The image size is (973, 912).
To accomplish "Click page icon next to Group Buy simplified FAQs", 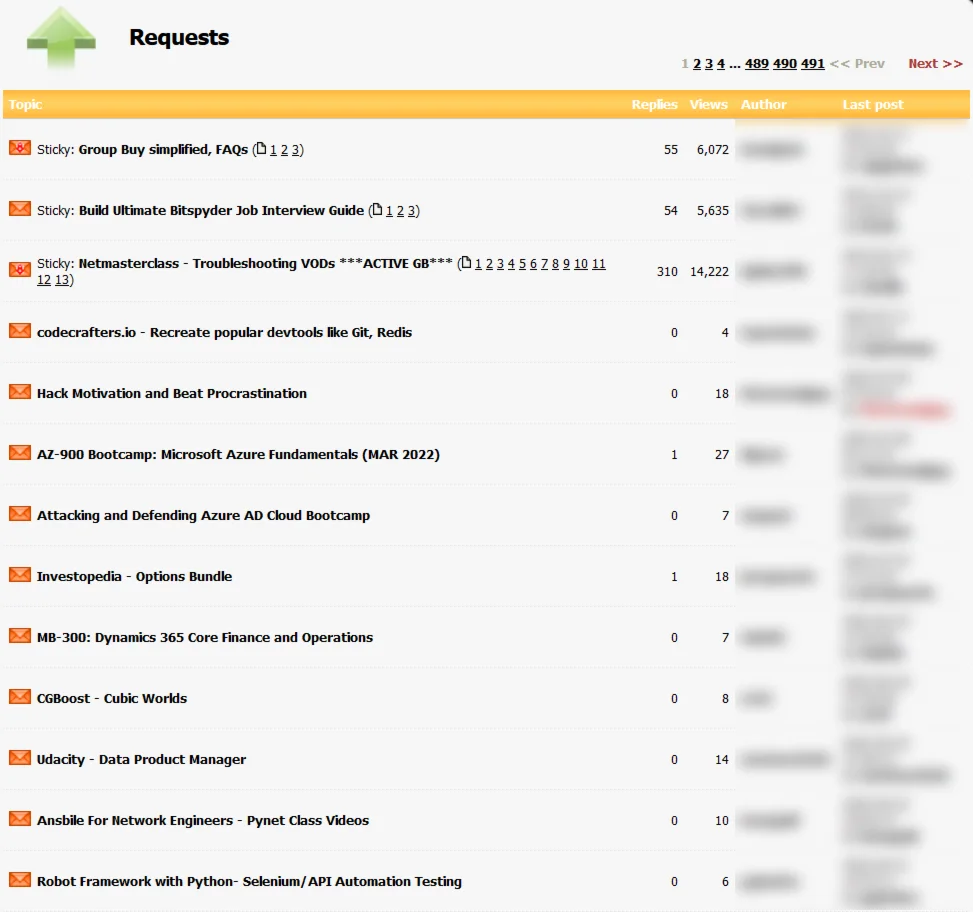I will (x=261, y=149).
